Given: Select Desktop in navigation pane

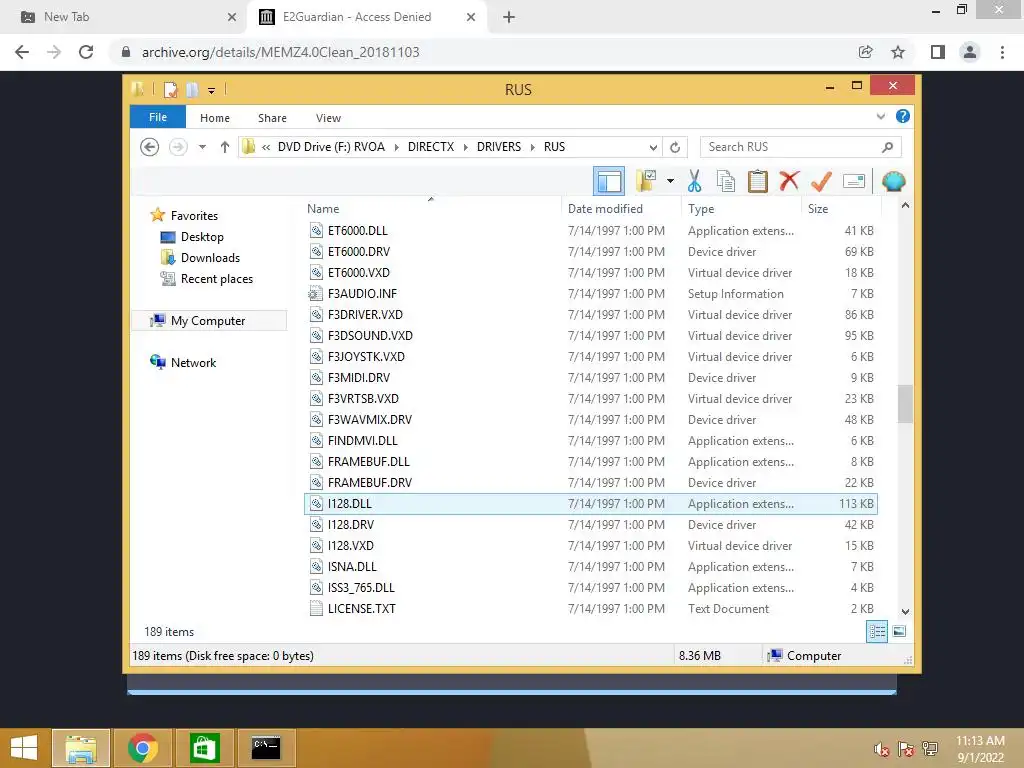Looking at the screenshot, I should [x=202, y=236].
